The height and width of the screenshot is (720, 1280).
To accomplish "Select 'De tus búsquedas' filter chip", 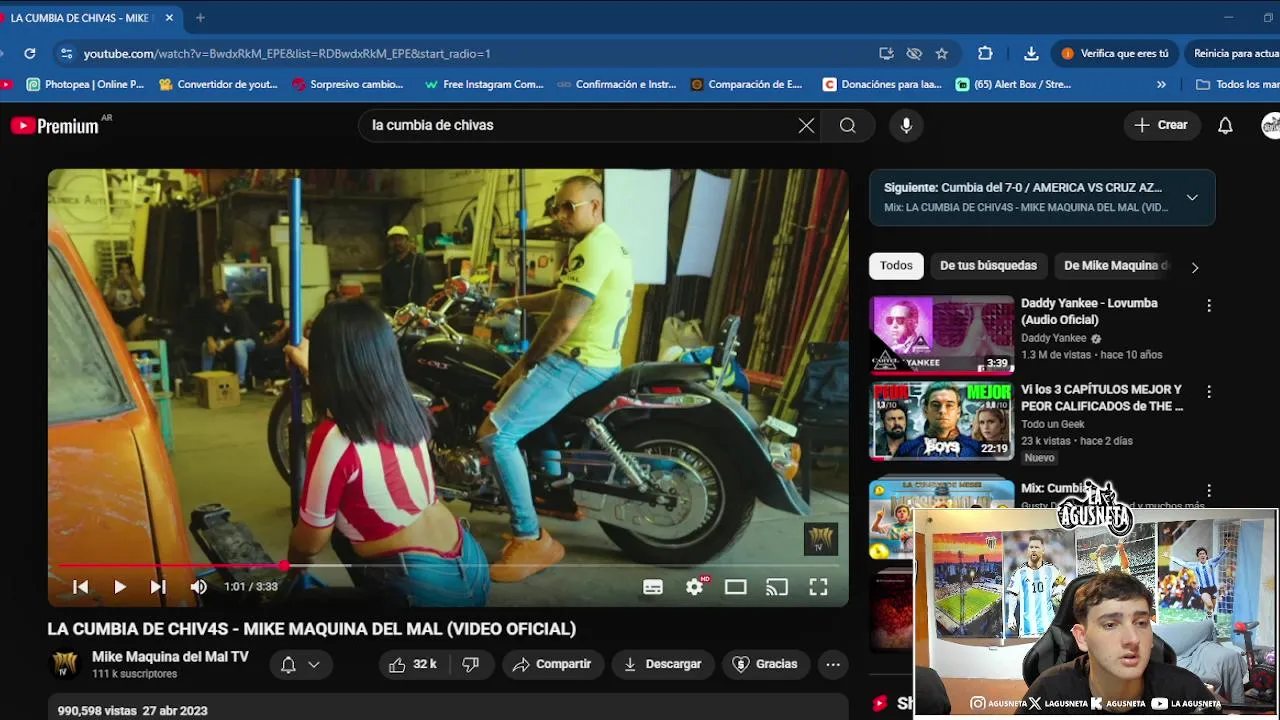I will click(988, 265).
